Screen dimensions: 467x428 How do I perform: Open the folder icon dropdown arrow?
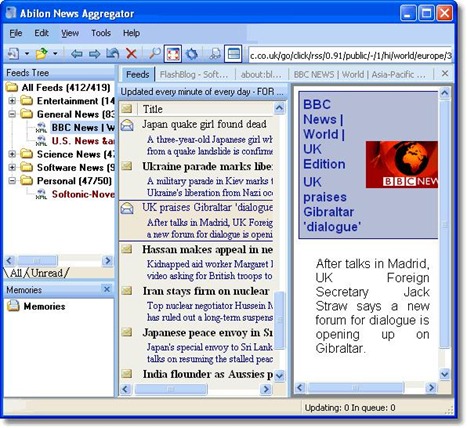pos(55,53)
